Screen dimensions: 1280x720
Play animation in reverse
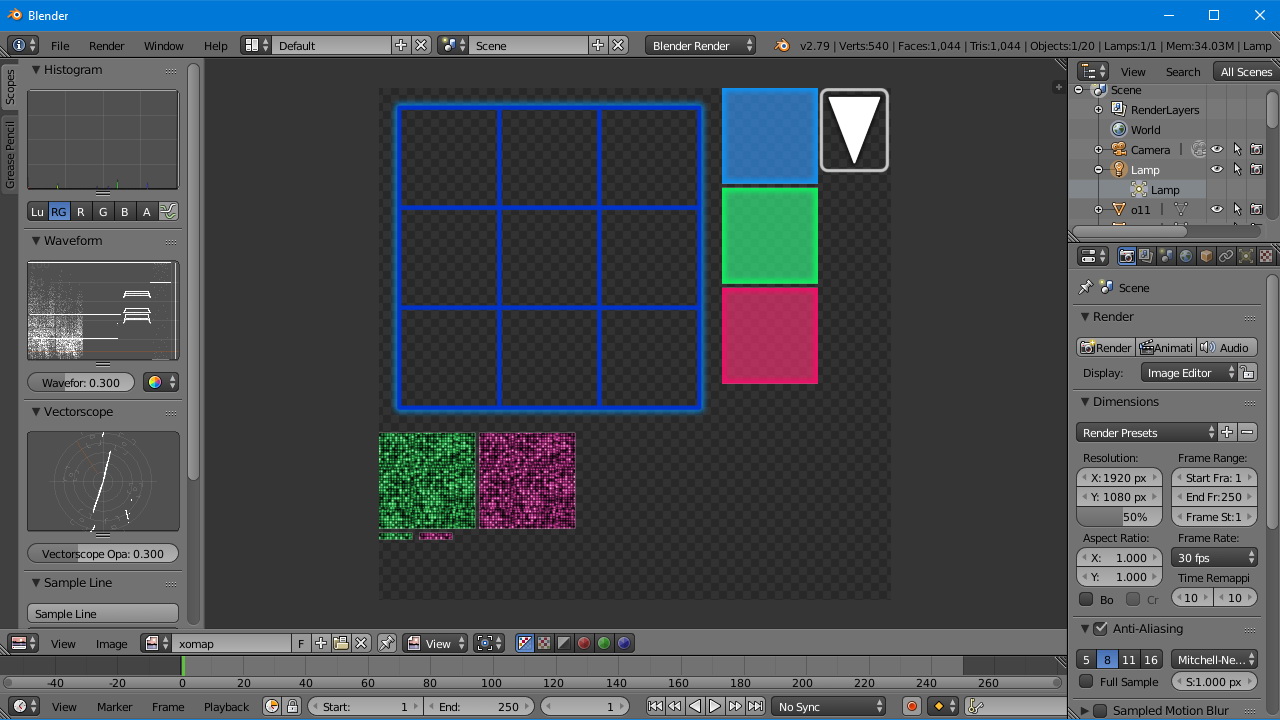tap(695, 706)
